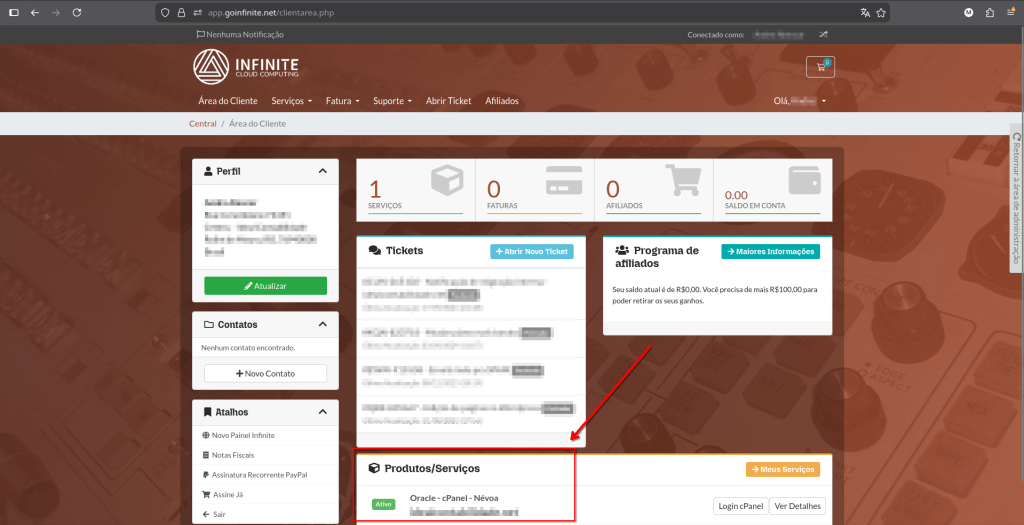
Task: Collapse the Atalhos panel chevron
Action: pyautogui.click(x=322, y=412)
